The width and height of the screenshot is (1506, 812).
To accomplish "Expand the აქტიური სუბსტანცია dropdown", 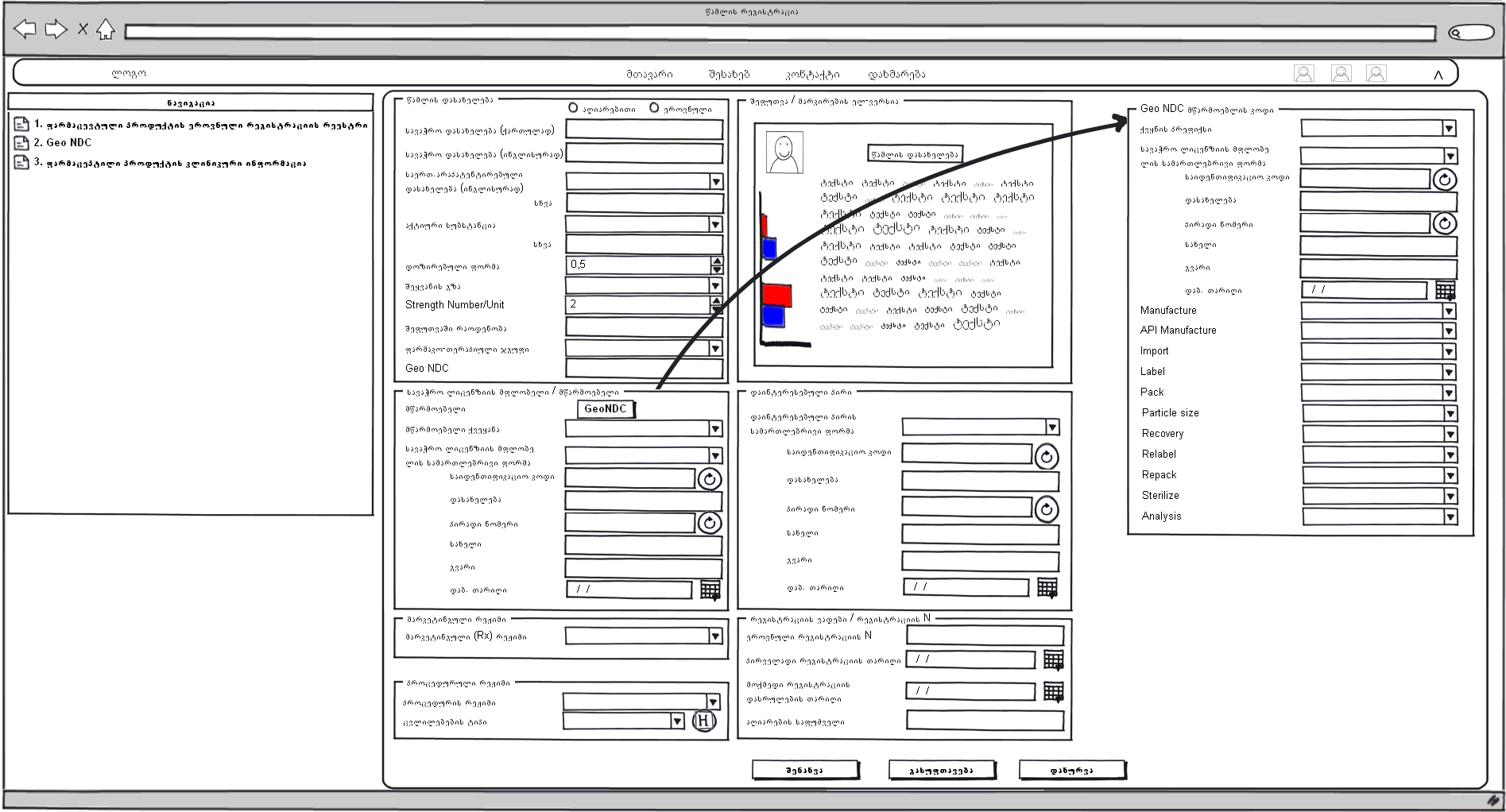I will click(x=715, y=225).
